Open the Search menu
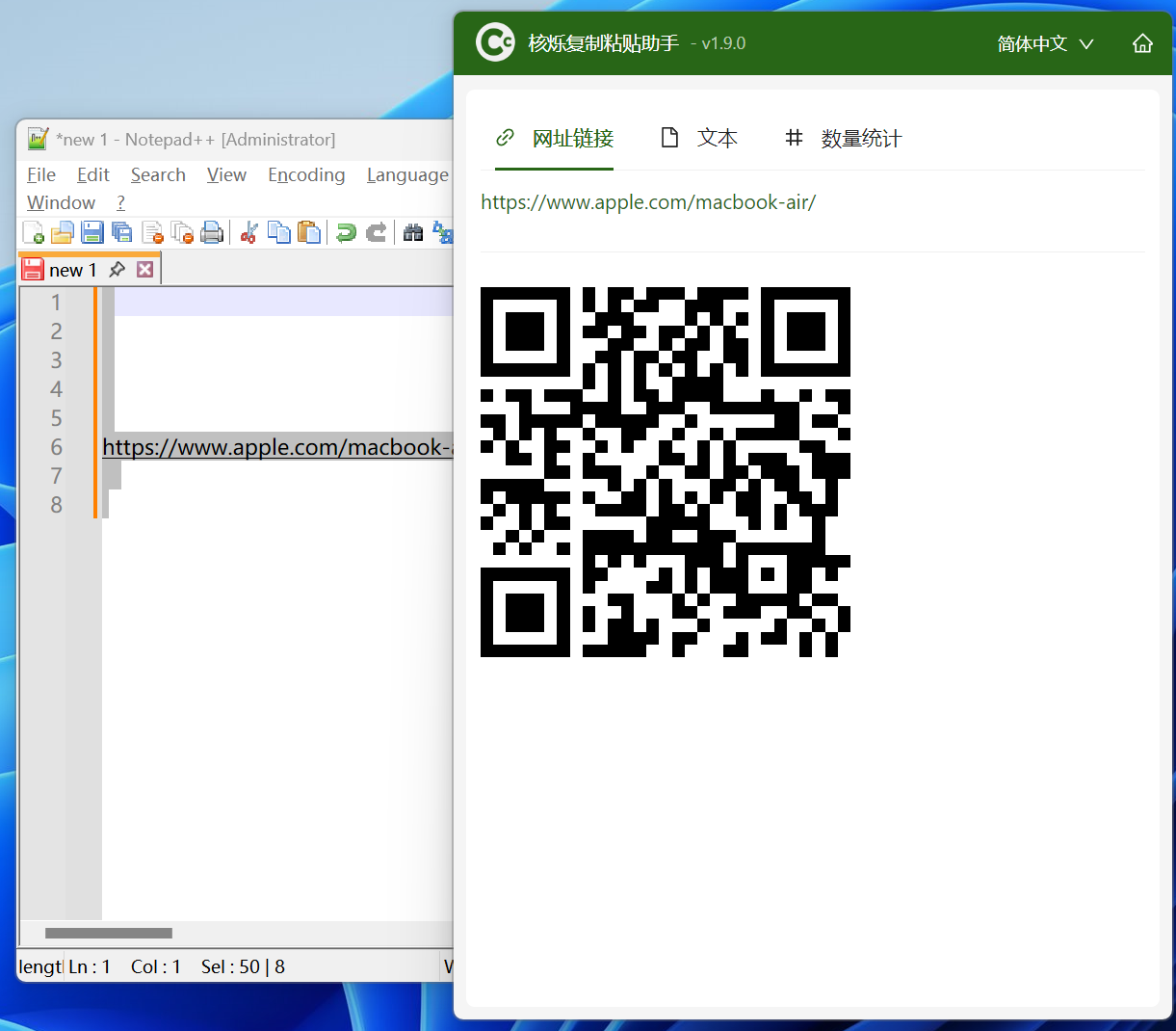 pos(158,174)
